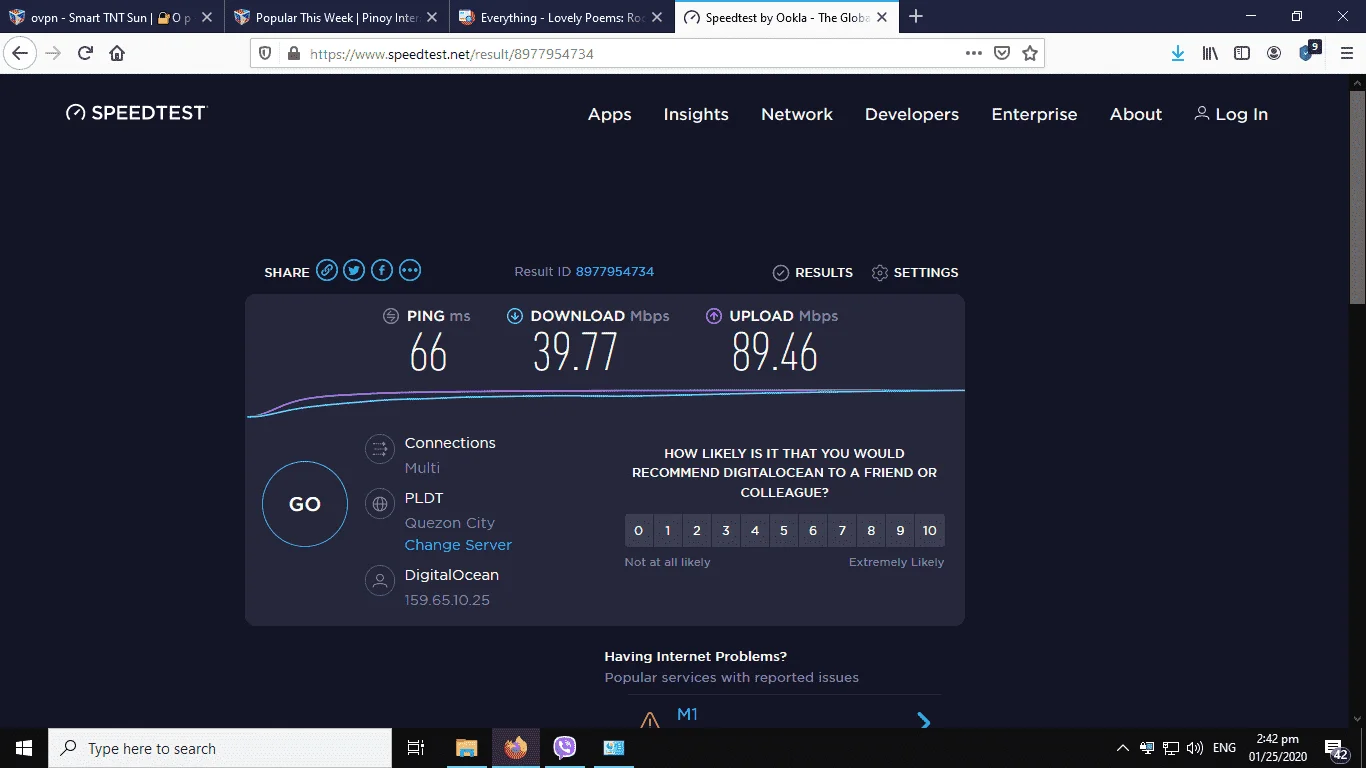Open the fourth pinned taskbar app
Viewport: 1366px width, 768px height.
click(x=614, y=748)
